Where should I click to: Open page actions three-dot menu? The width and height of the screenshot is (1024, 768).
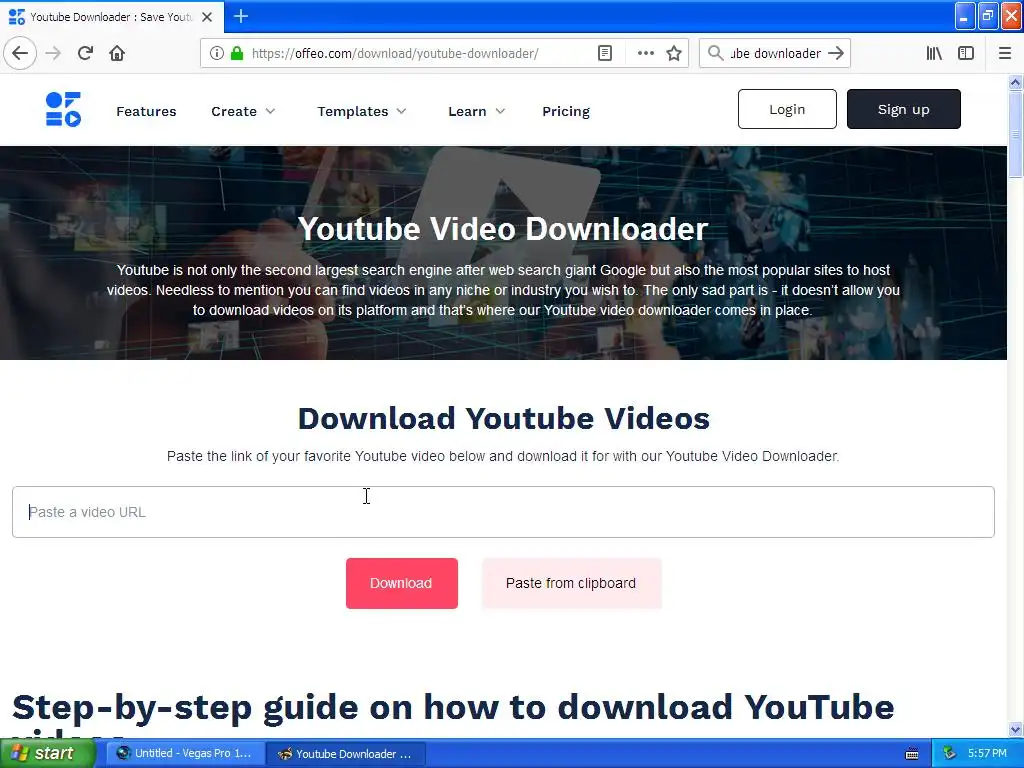pyautogui.click(x=645, y=53)
